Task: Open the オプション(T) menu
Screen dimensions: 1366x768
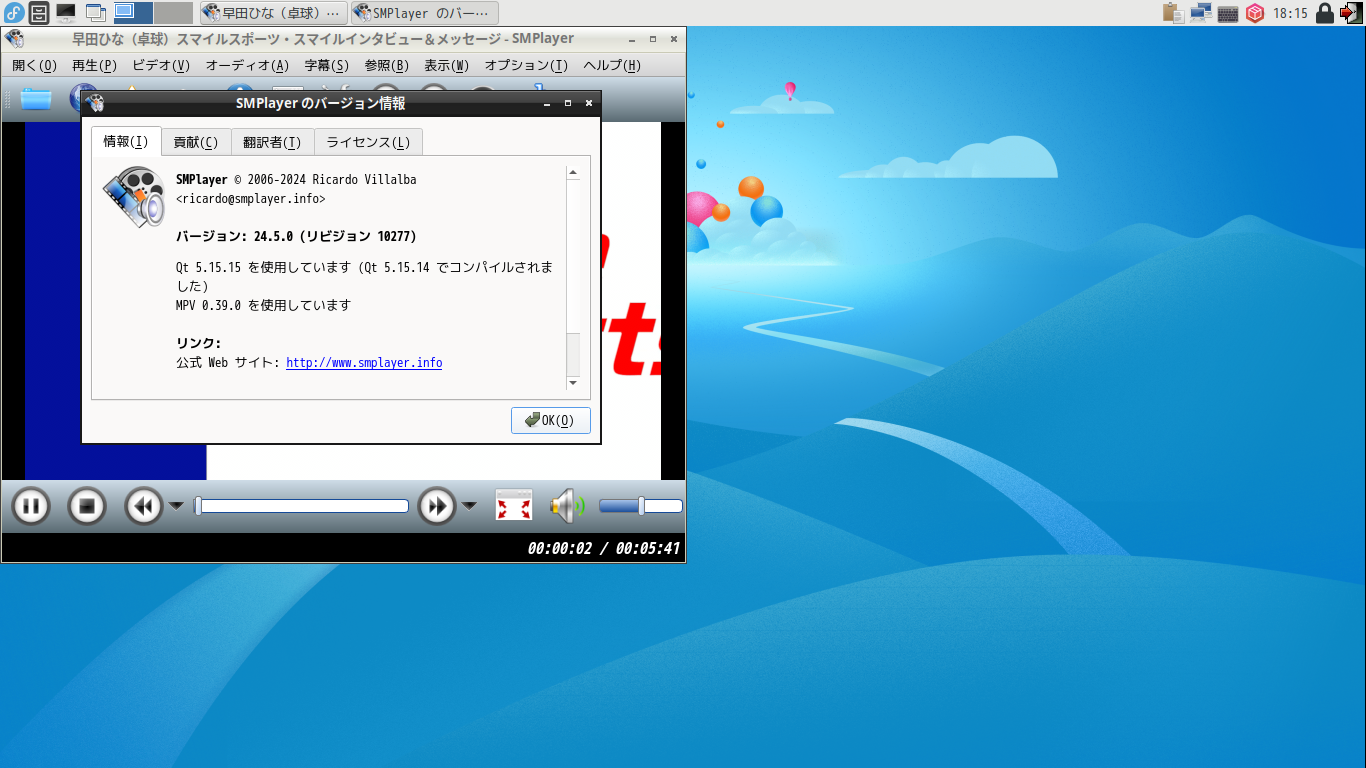Action: [x=526, y=66]
